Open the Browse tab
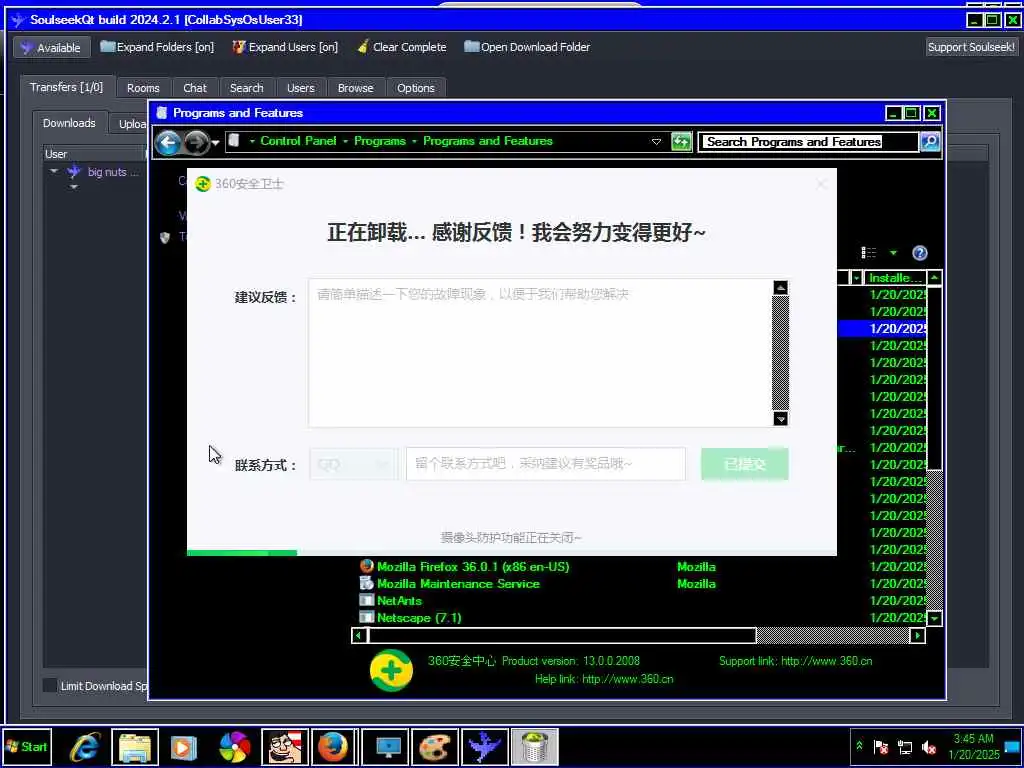The image size is (1024, 768). (x=355, y=88)
